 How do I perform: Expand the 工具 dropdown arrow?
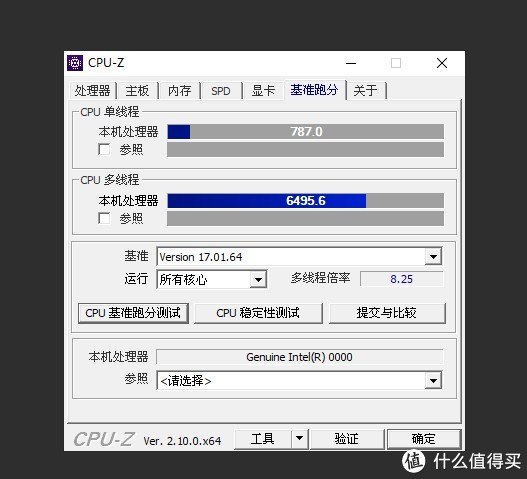pyautogui.click(x=299, y=439)
